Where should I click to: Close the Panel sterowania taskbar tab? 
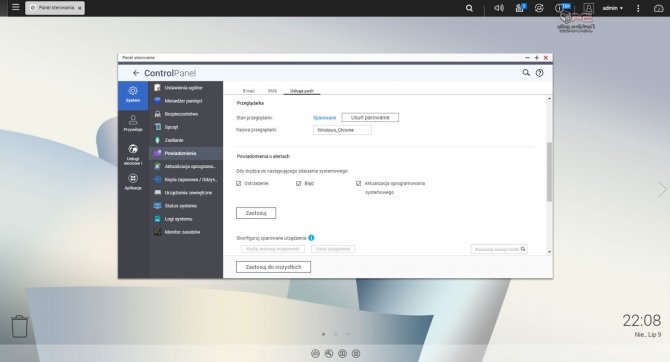coord(79,8)
